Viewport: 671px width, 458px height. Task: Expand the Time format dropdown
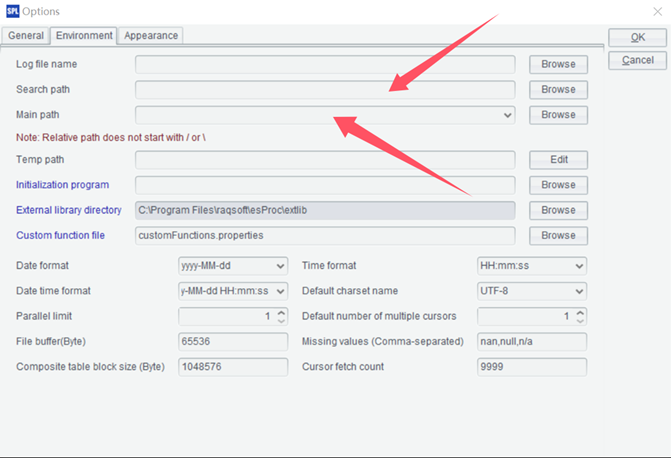pos(578,266)
